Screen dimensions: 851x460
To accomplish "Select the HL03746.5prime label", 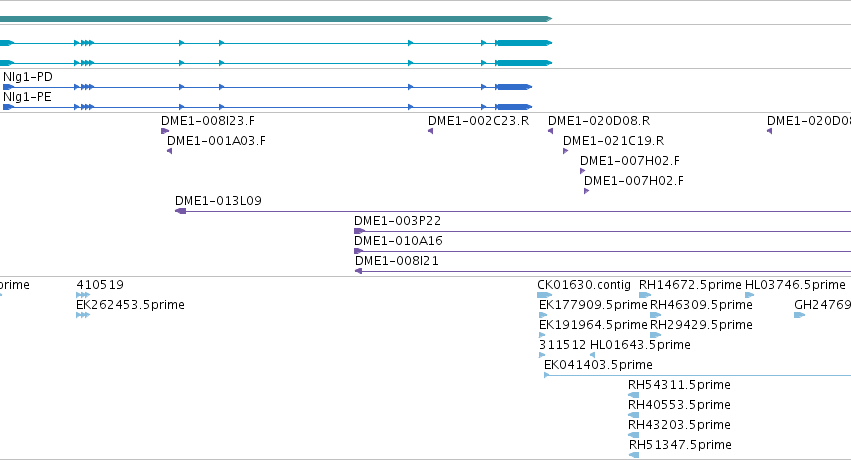I will pos(795,285).
